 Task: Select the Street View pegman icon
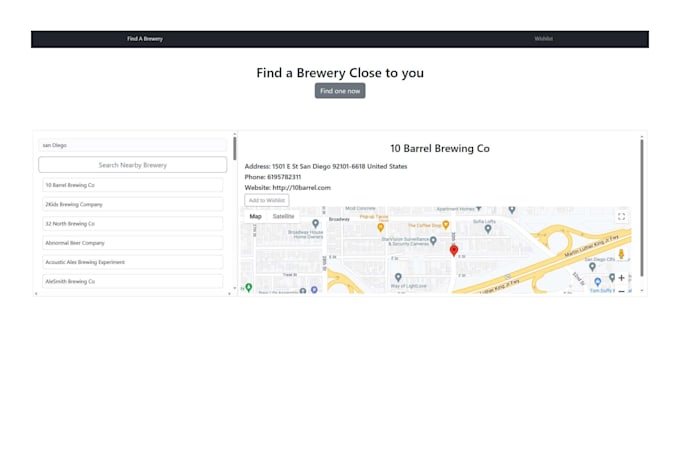tap(621, 254)
